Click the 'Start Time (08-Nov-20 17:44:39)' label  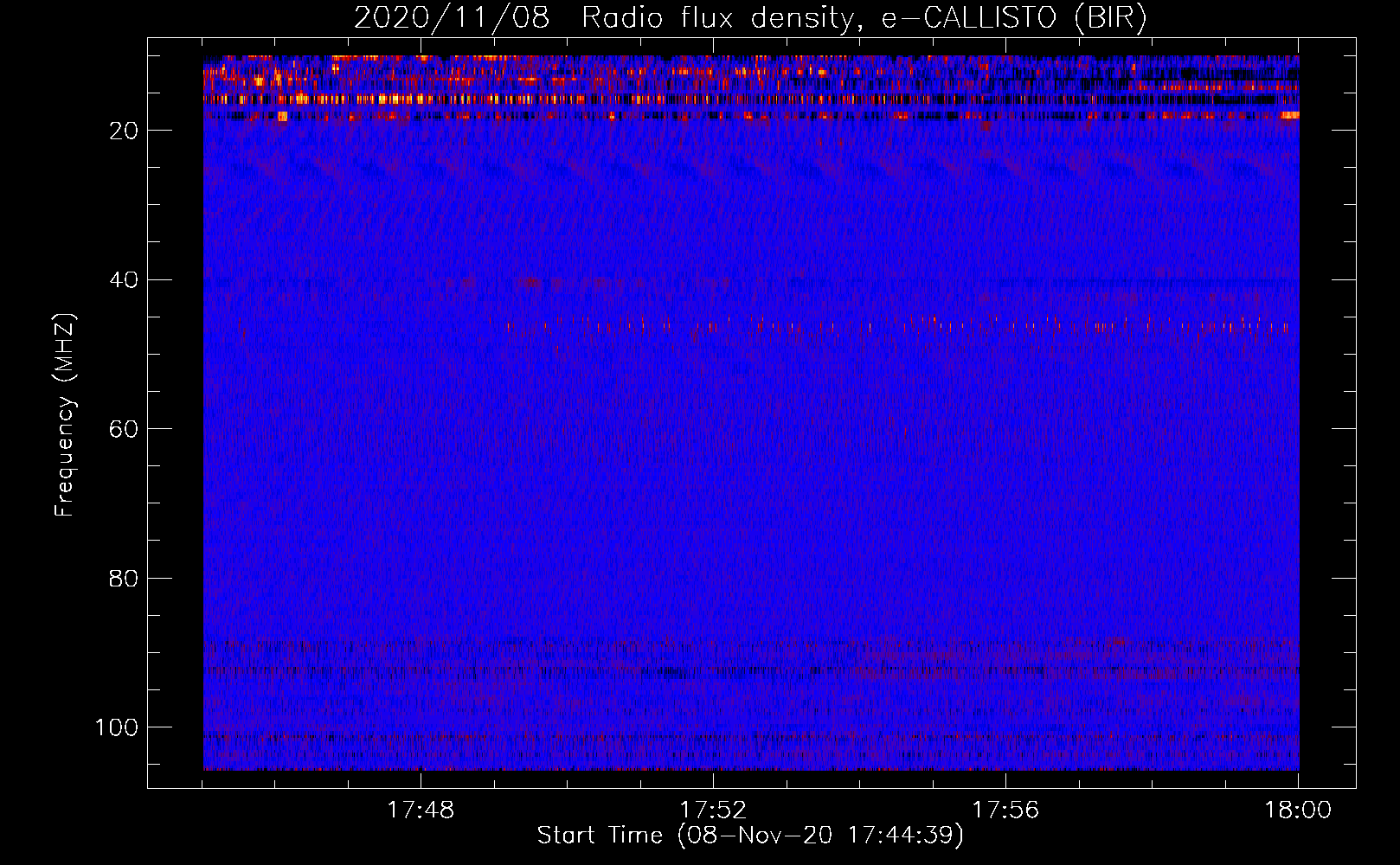tap(750, 836)
